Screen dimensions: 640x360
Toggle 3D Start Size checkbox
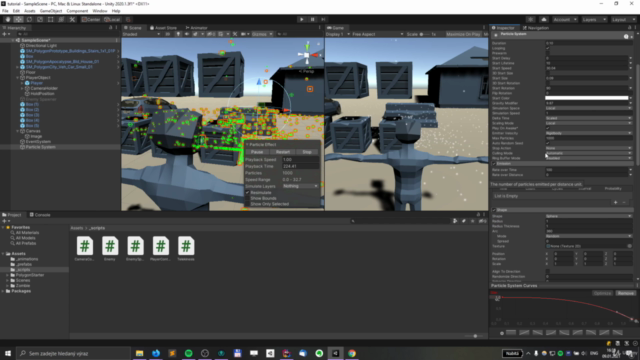click(x=548, y=73)
